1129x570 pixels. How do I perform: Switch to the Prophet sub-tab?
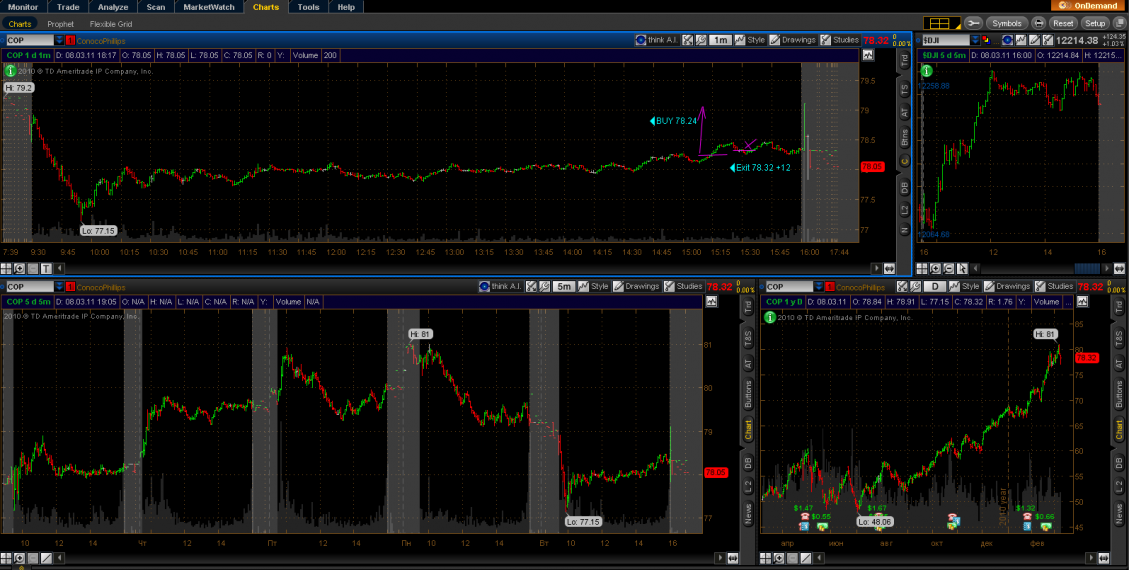(x=60, y=24)
